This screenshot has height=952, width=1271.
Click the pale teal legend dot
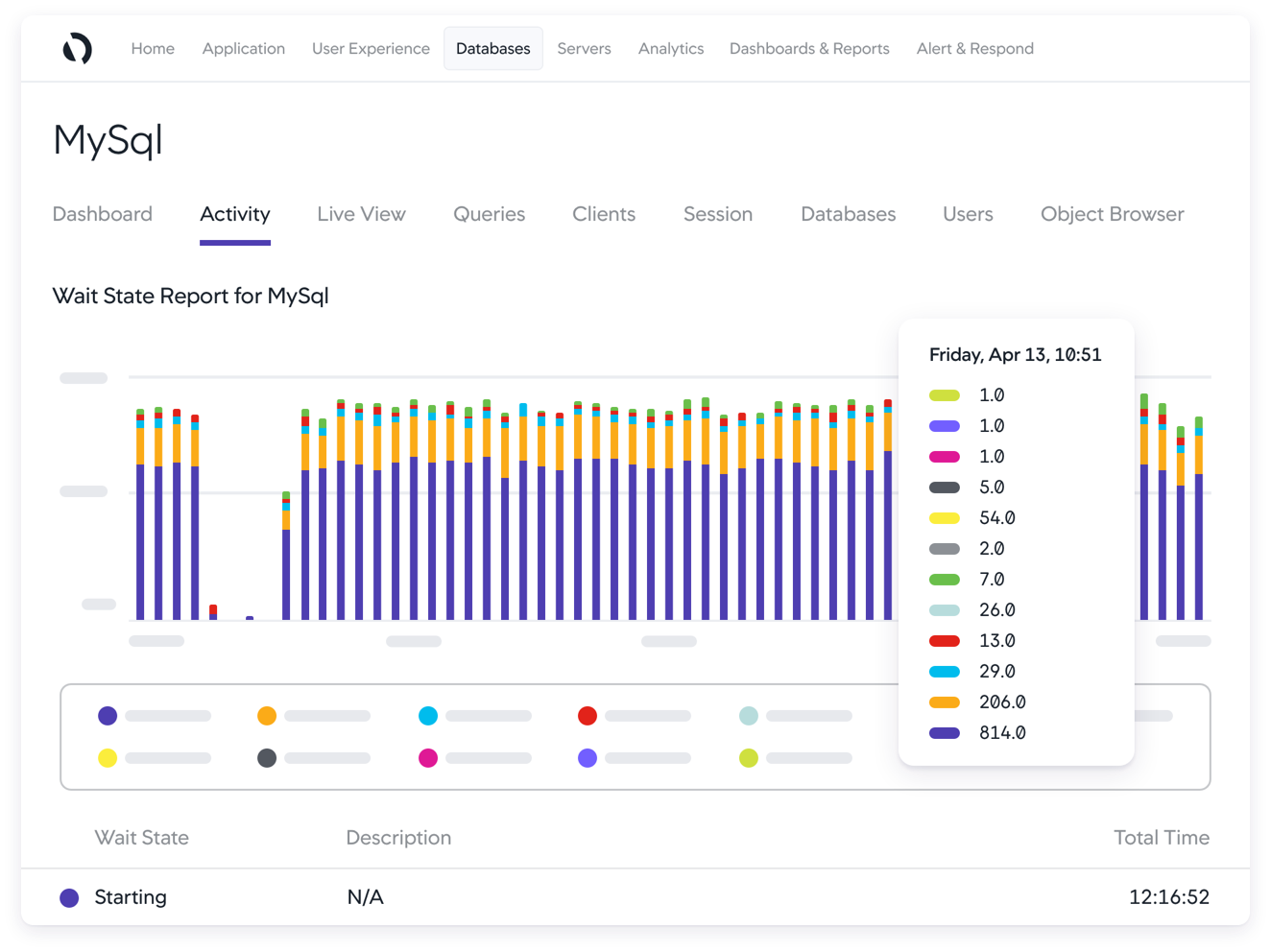749,716
